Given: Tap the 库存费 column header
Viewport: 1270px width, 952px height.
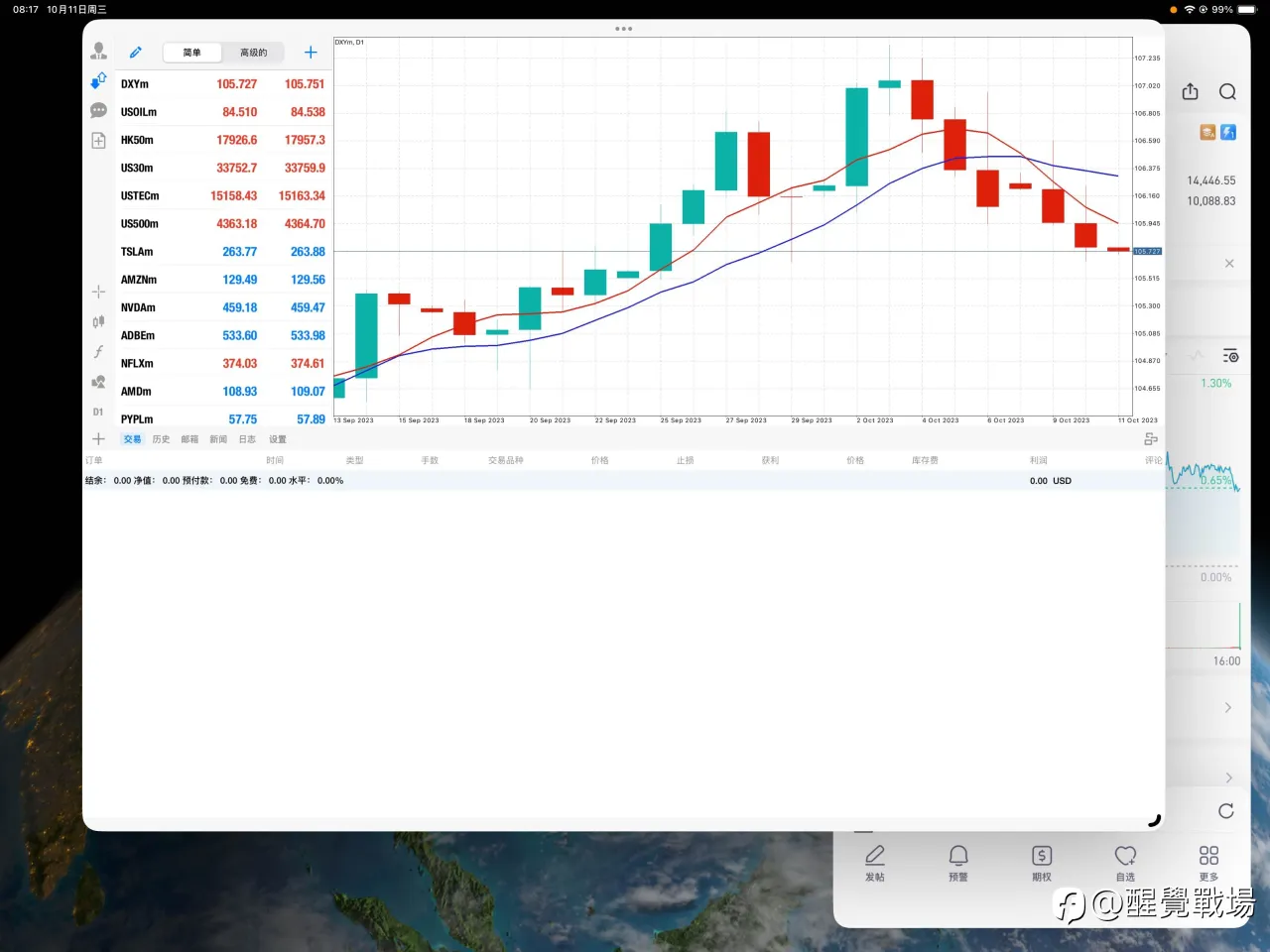Looking at the screenshot, I should coord(925,460).
